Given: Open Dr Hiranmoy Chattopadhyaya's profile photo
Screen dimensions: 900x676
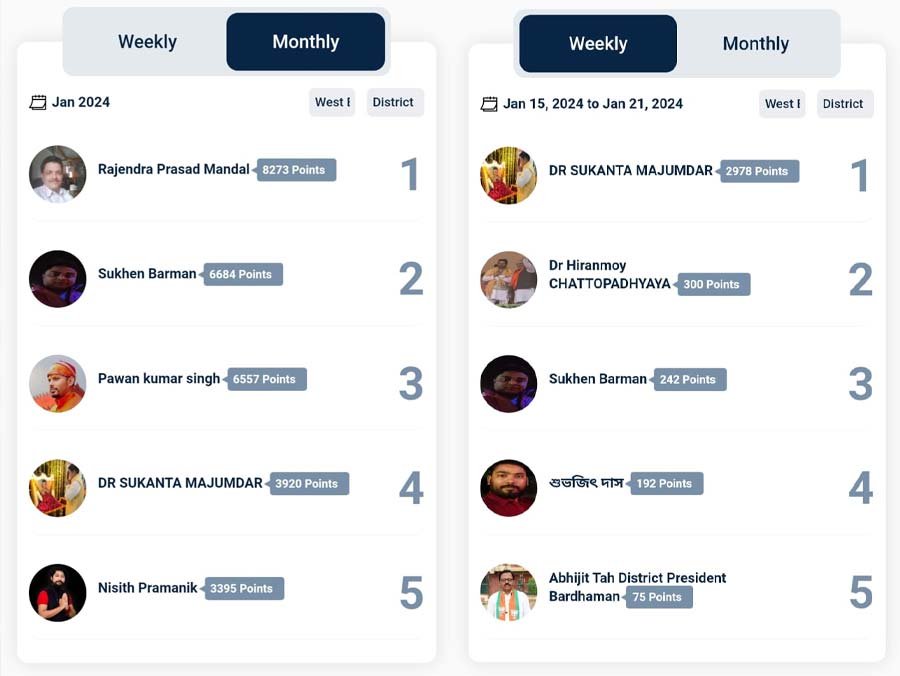Looking at the screenshot, I should coord(509,279).
